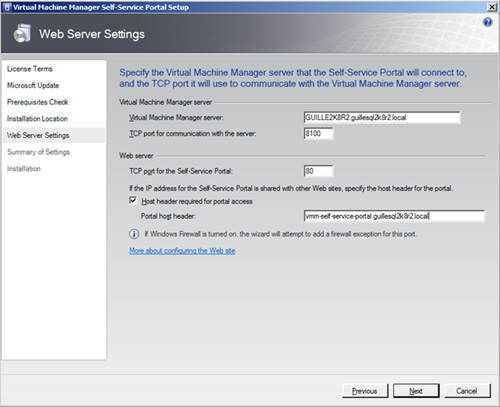Click the info icon beside the firewall note
The width and height of the screenshot is (500, 407).
click(x=134, y=234)
